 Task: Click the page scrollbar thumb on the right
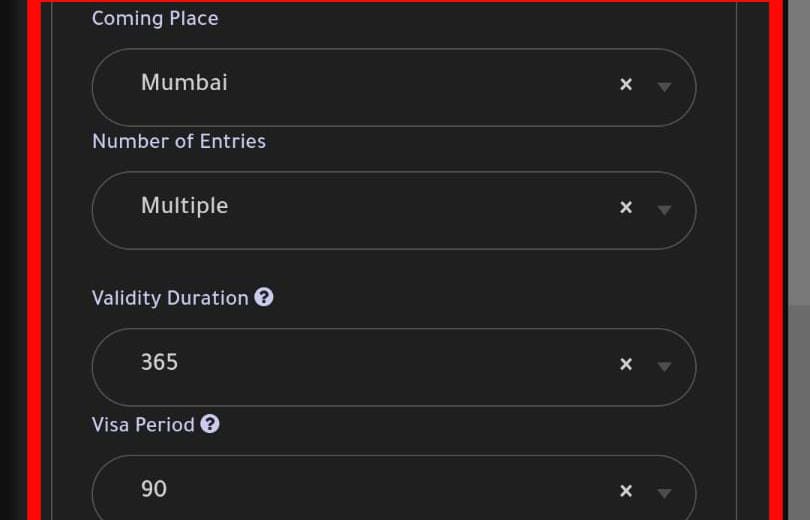click(799, 413)
